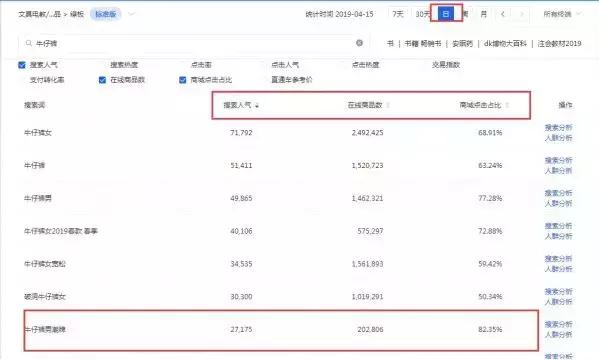
Task: Enable the 交易指数 metric
Action: click(x=446, y=65)
